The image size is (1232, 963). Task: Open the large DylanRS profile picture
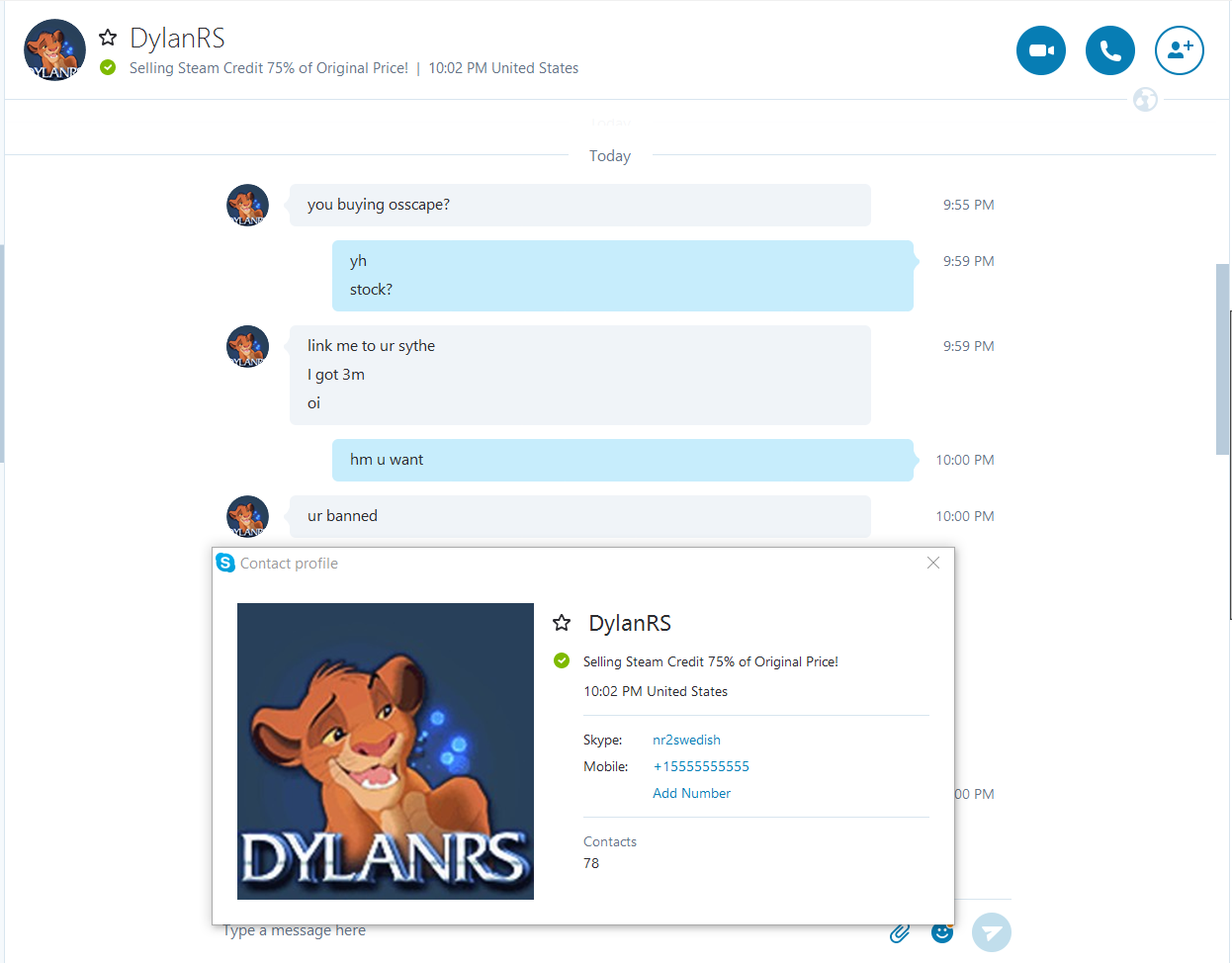[x=386, y=751]
